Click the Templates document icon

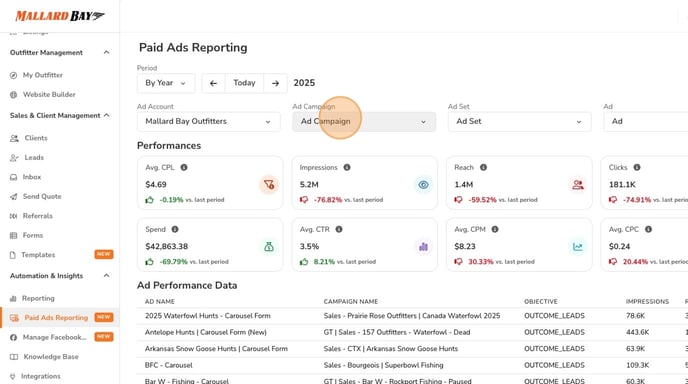13,255
